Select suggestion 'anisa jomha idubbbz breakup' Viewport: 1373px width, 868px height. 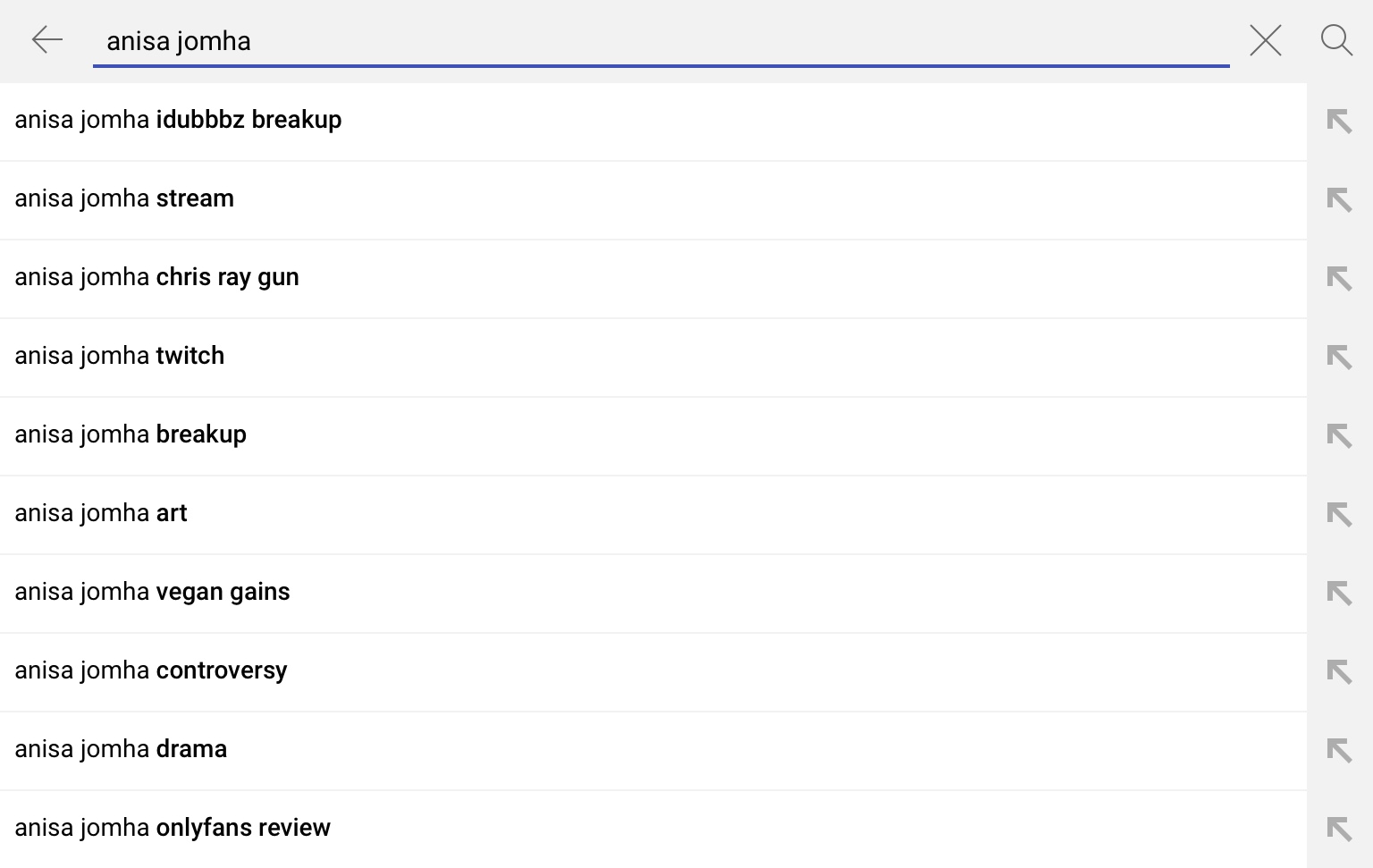coord(653,122)
